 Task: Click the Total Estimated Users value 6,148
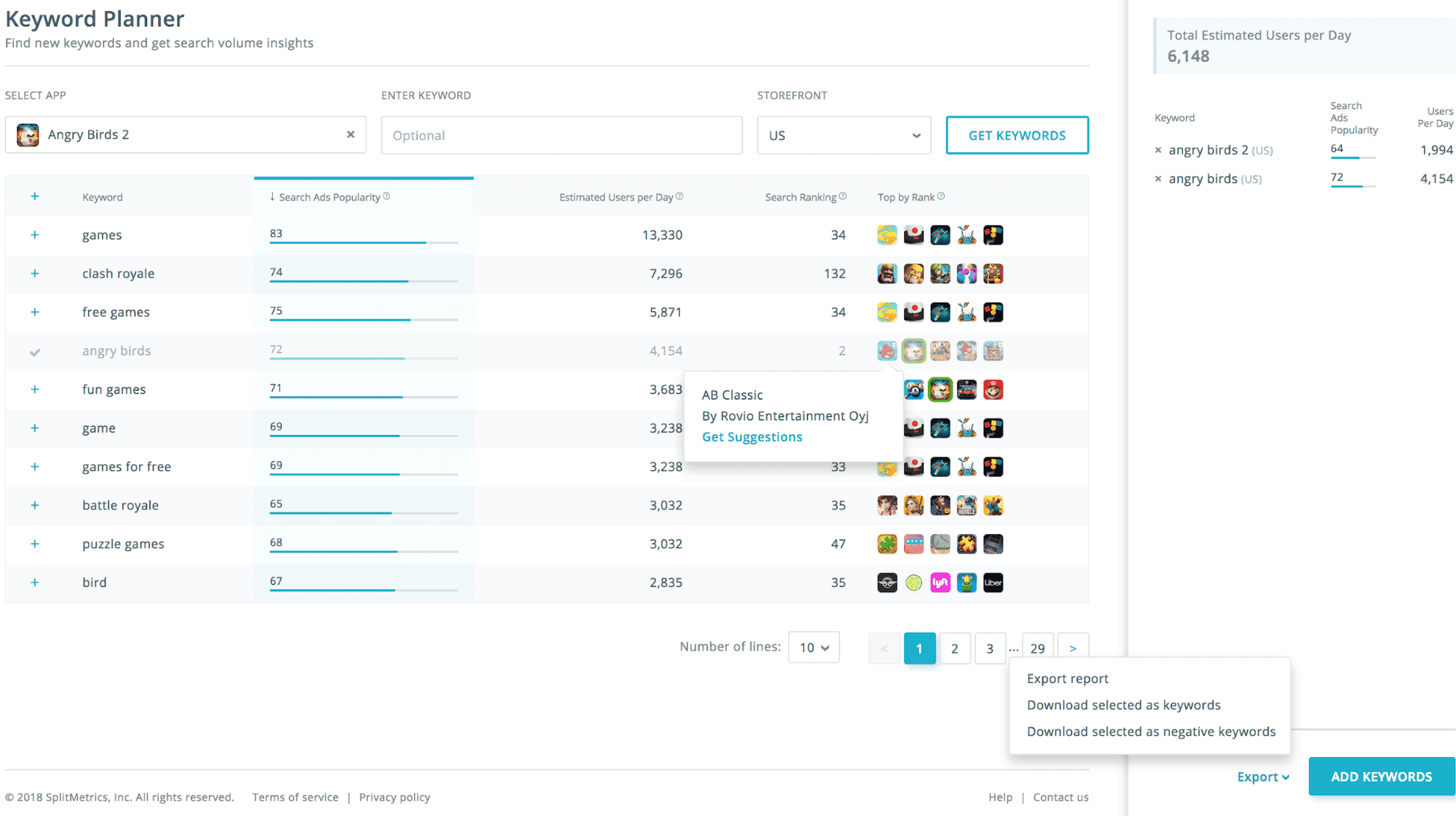tap(1188, 56)
